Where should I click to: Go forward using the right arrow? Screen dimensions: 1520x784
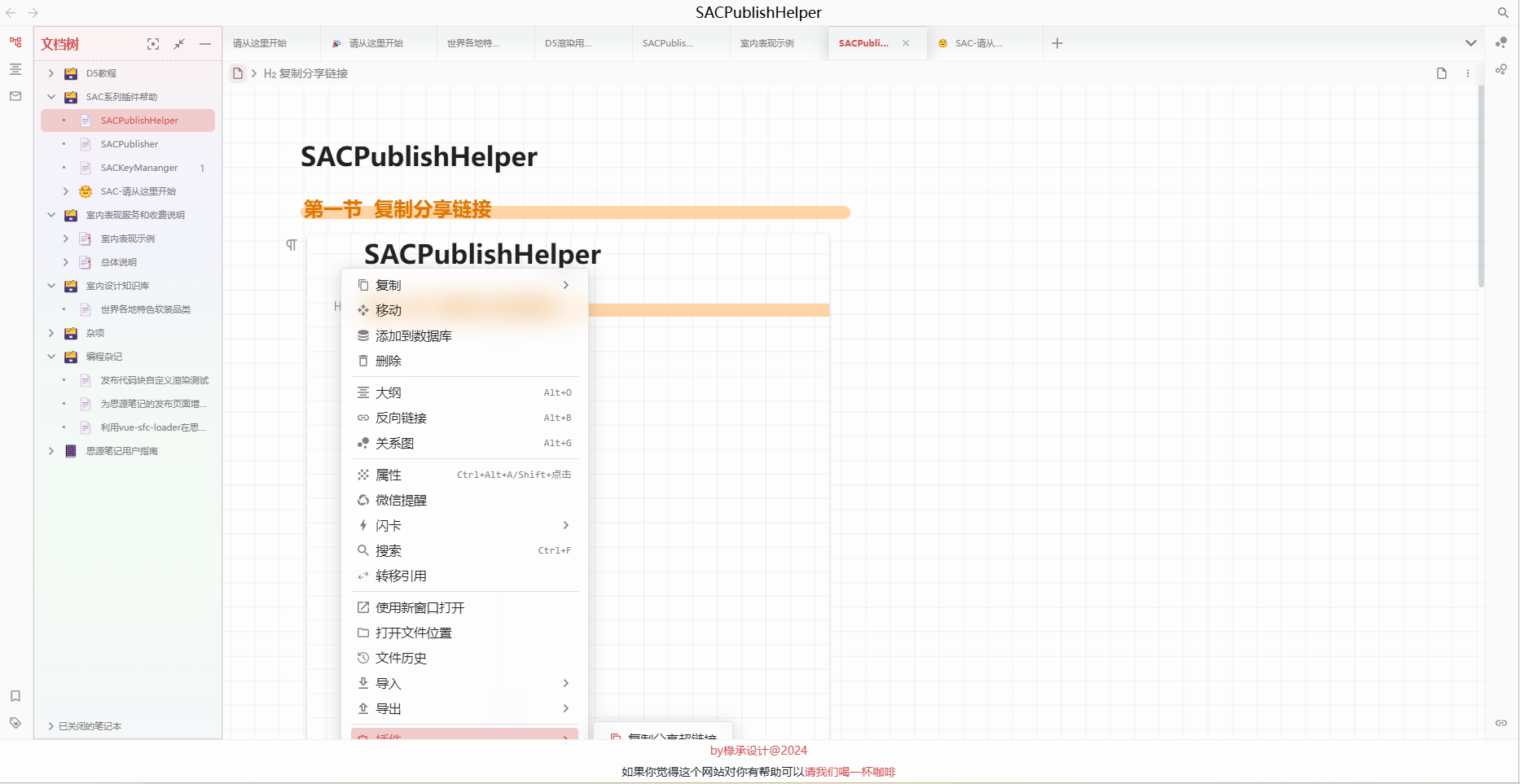pos(33,13)
